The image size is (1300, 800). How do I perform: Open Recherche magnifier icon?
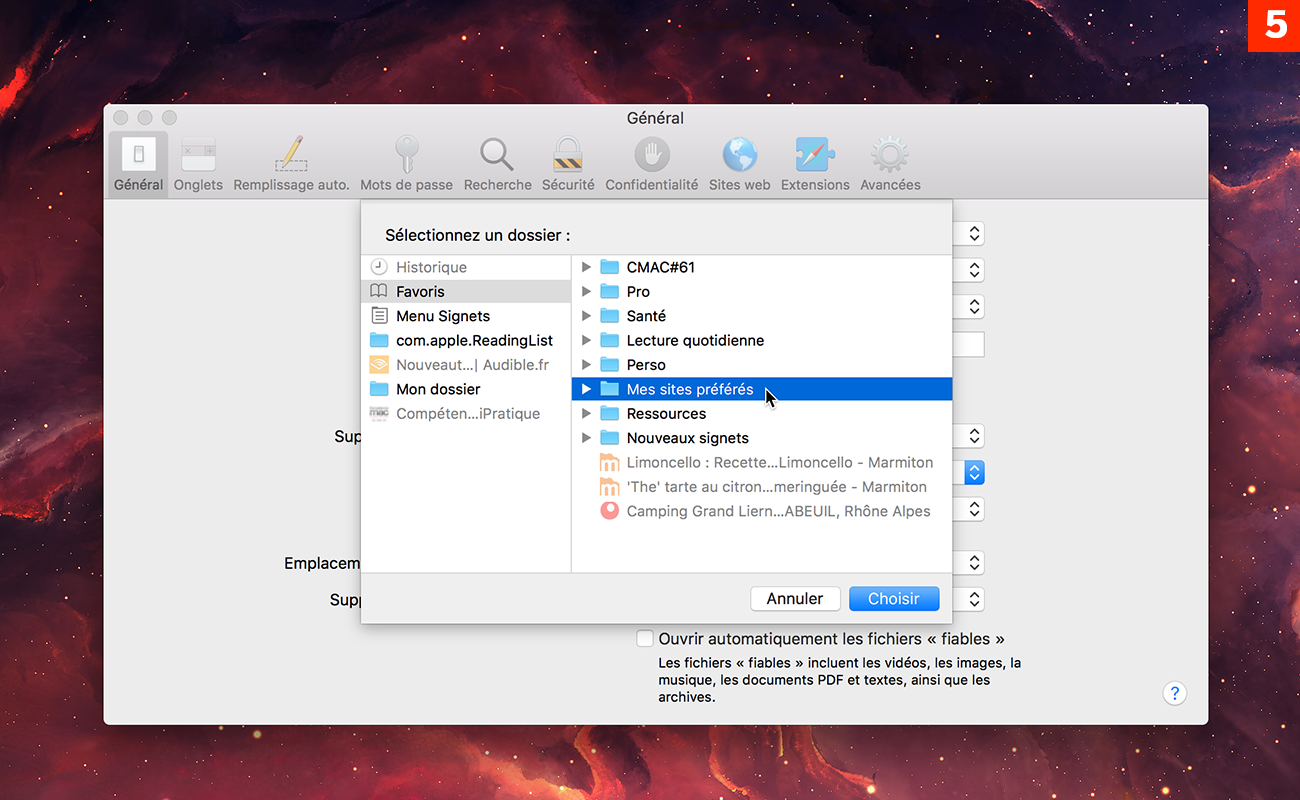497,155
